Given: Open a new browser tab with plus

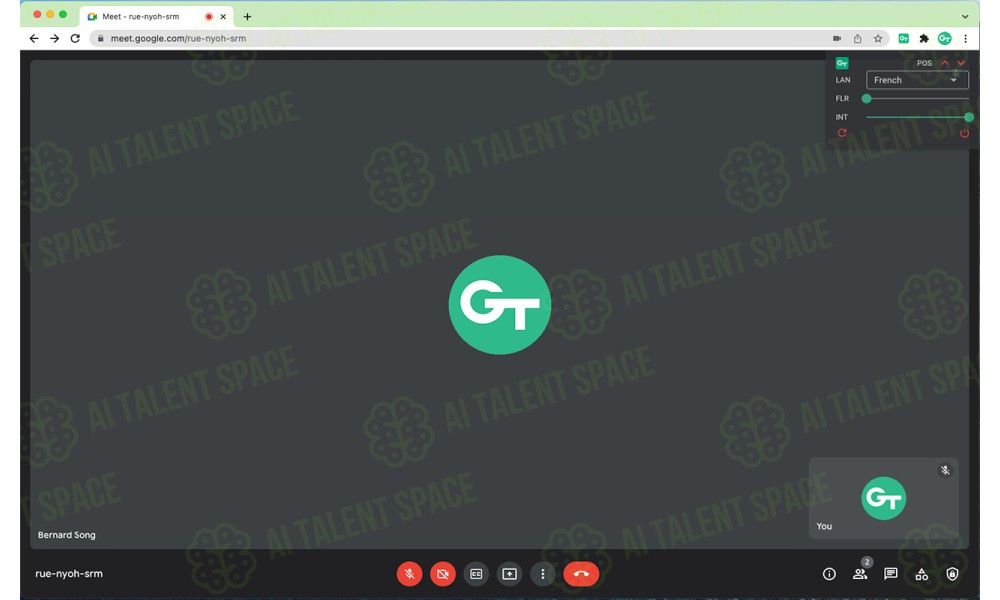Looking at the screenshot, I should point(247,17).
